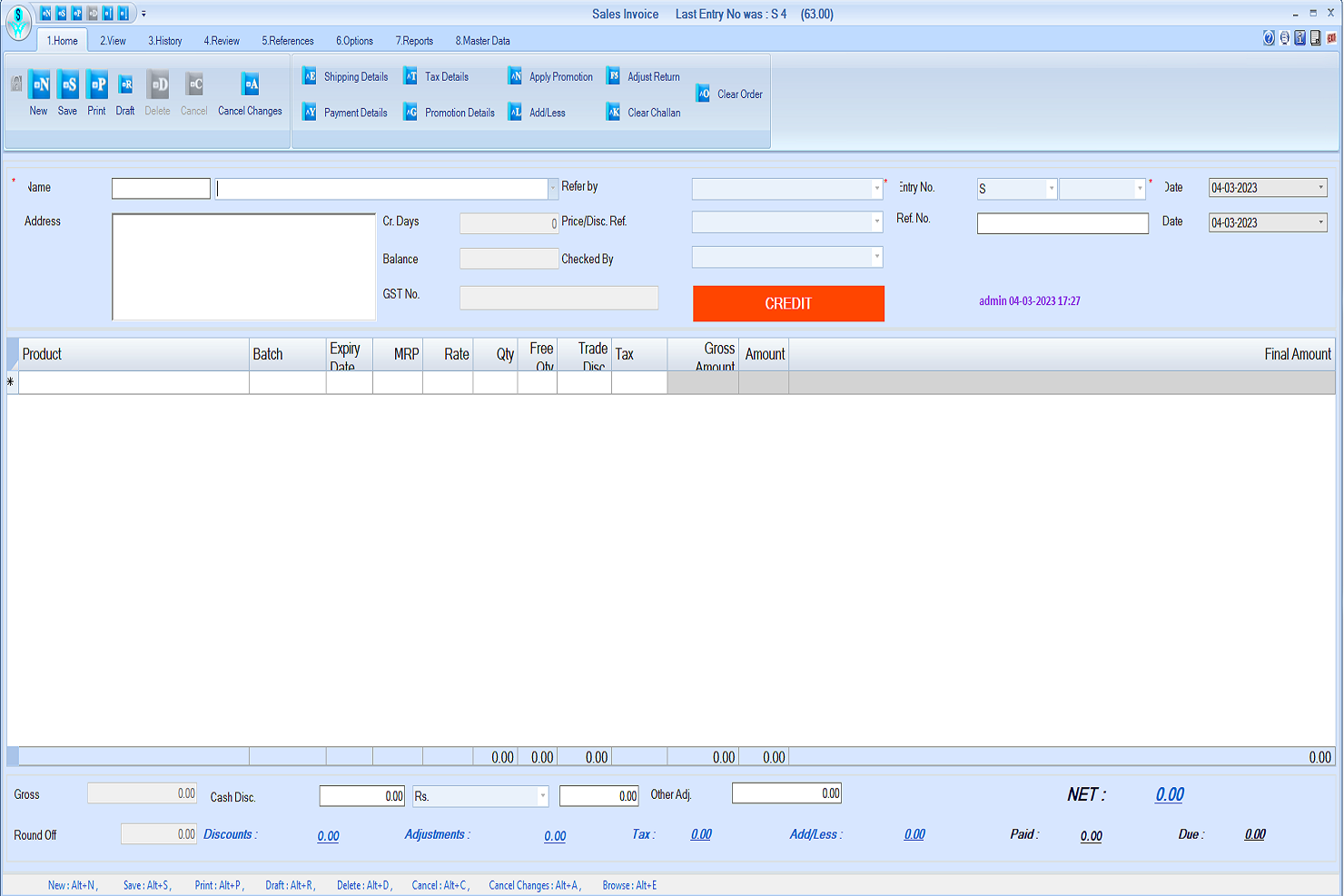This screenshot has height=896, width=1344.
Task: Open the Entry No. date picker dropdown
Action: coord(1320,188)
